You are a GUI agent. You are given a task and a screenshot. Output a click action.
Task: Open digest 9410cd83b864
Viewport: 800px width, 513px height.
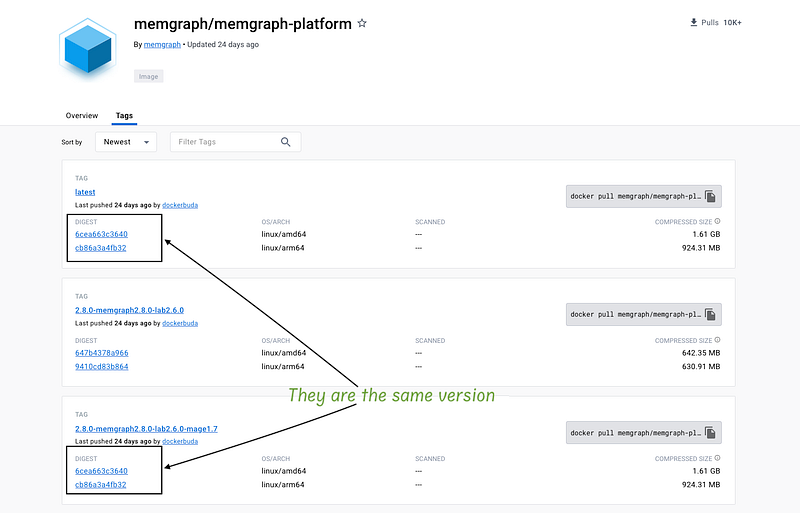(102, 367)
